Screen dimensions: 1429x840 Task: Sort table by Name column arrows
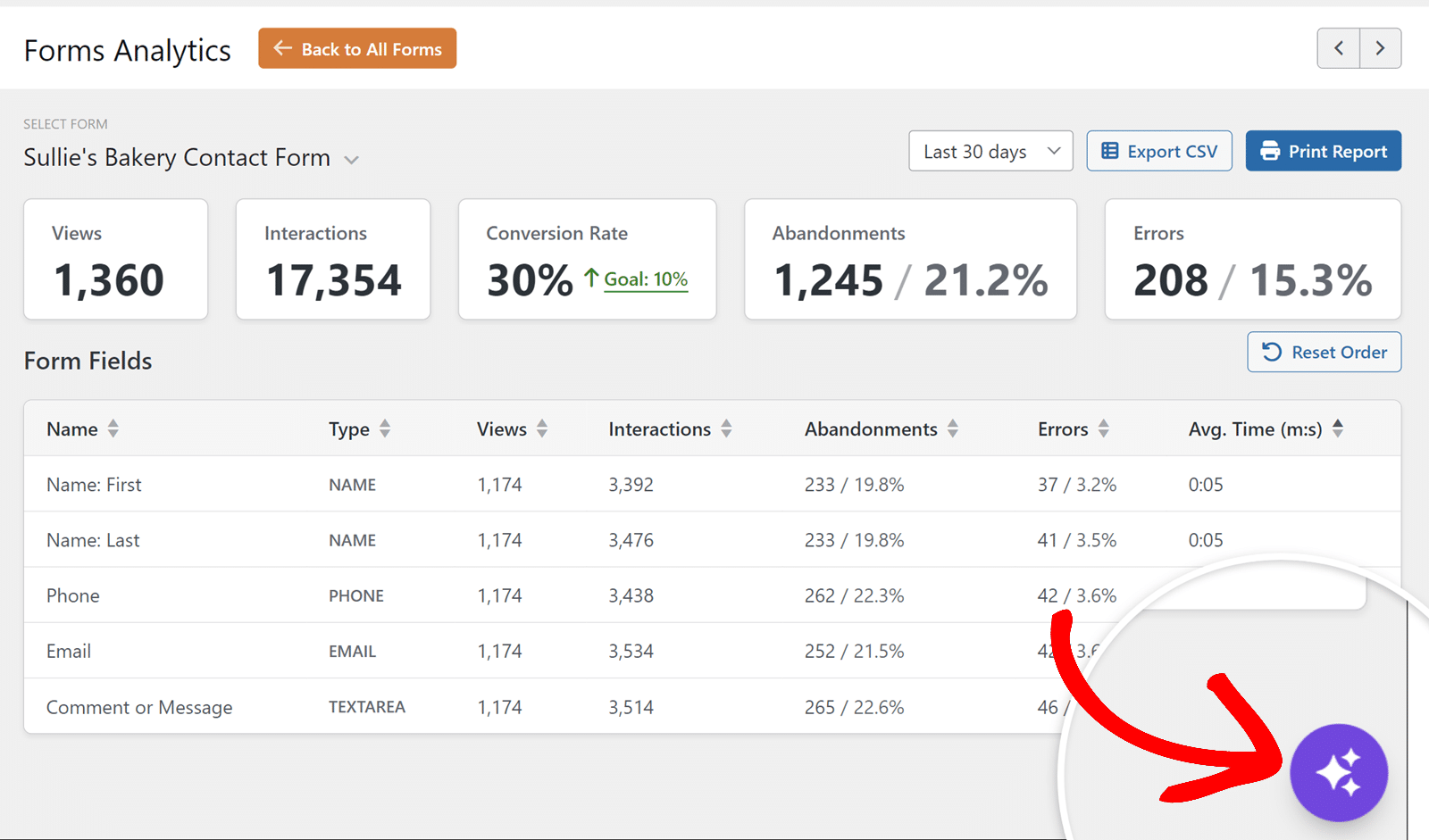pos(113,428)
